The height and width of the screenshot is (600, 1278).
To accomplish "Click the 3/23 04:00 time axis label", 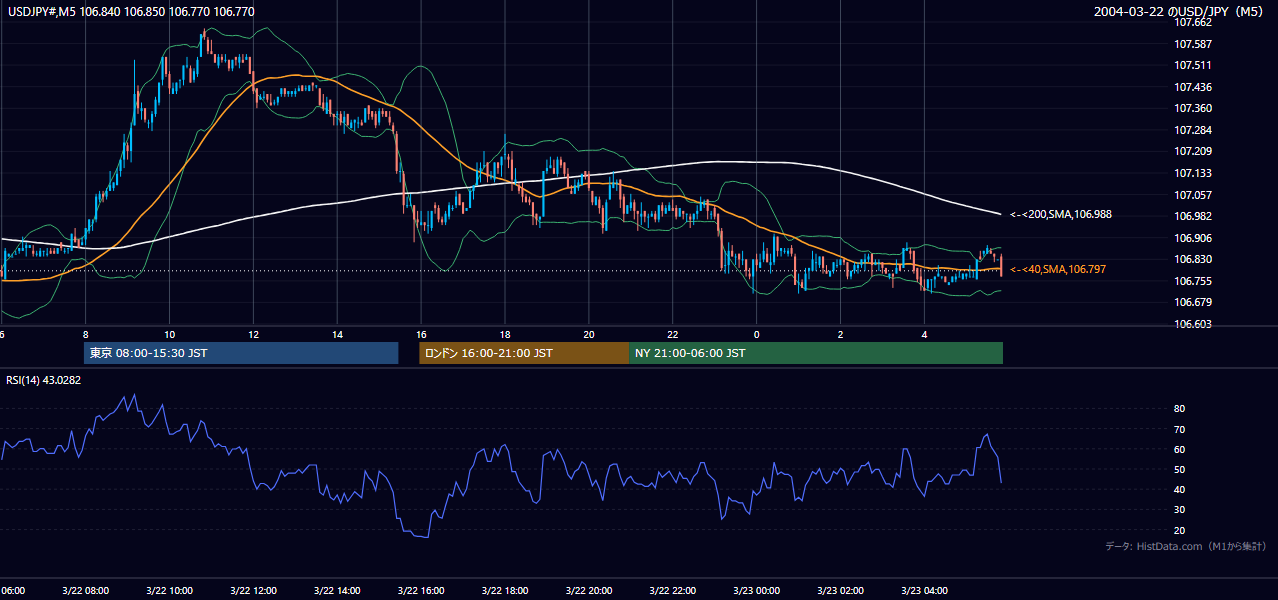I will 925,591.
